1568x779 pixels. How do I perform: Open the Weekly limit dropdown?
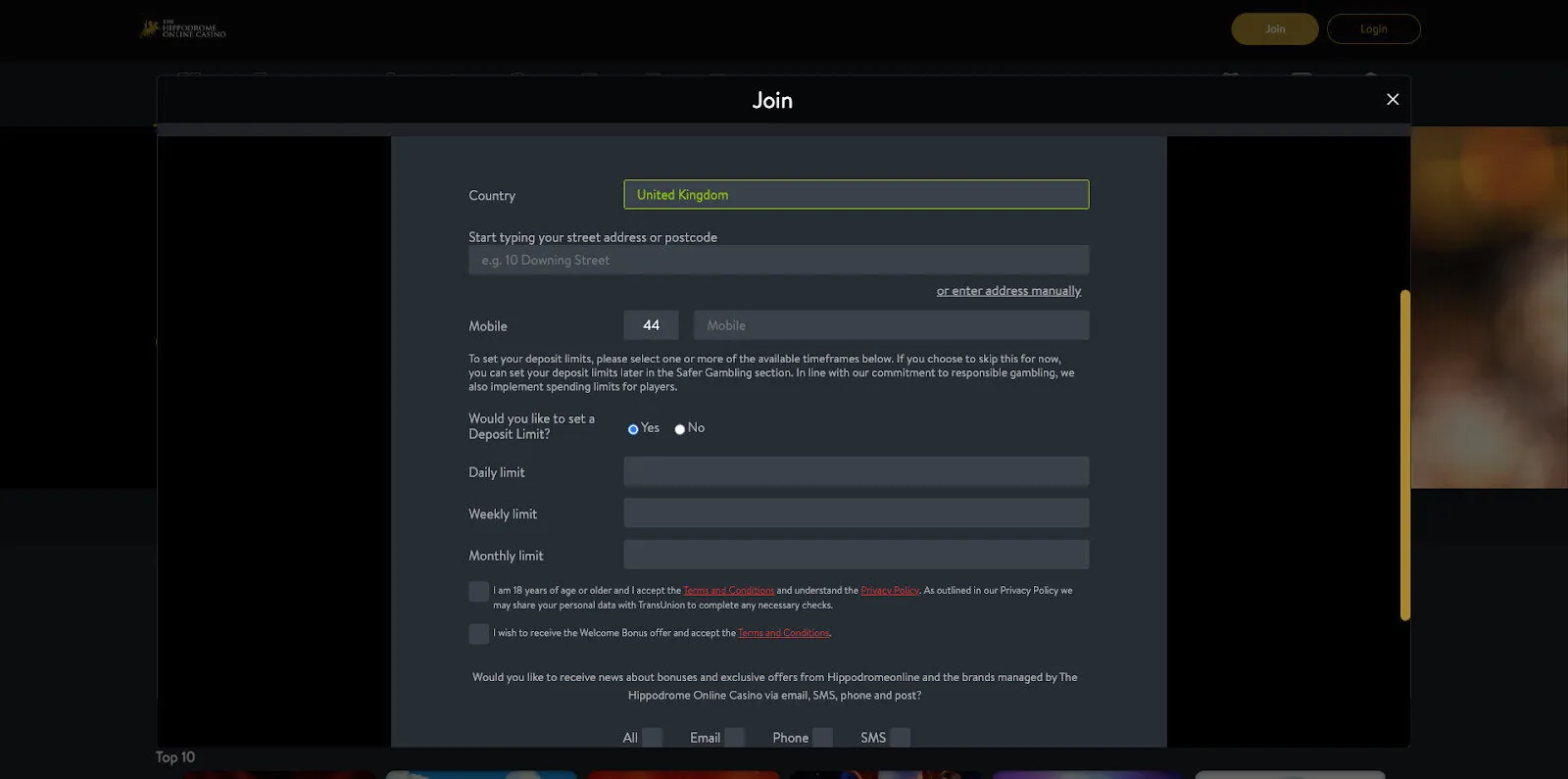coord(856,512)
